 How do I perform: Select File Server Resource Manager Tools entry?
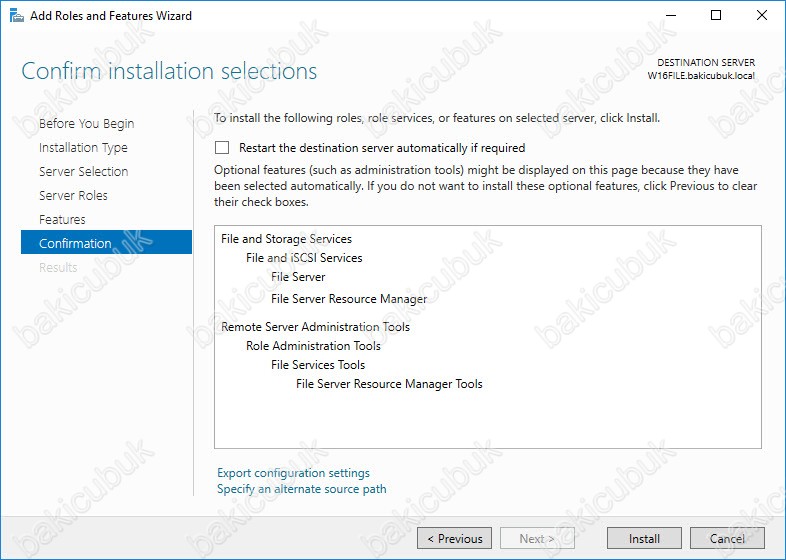click(389, 384)
